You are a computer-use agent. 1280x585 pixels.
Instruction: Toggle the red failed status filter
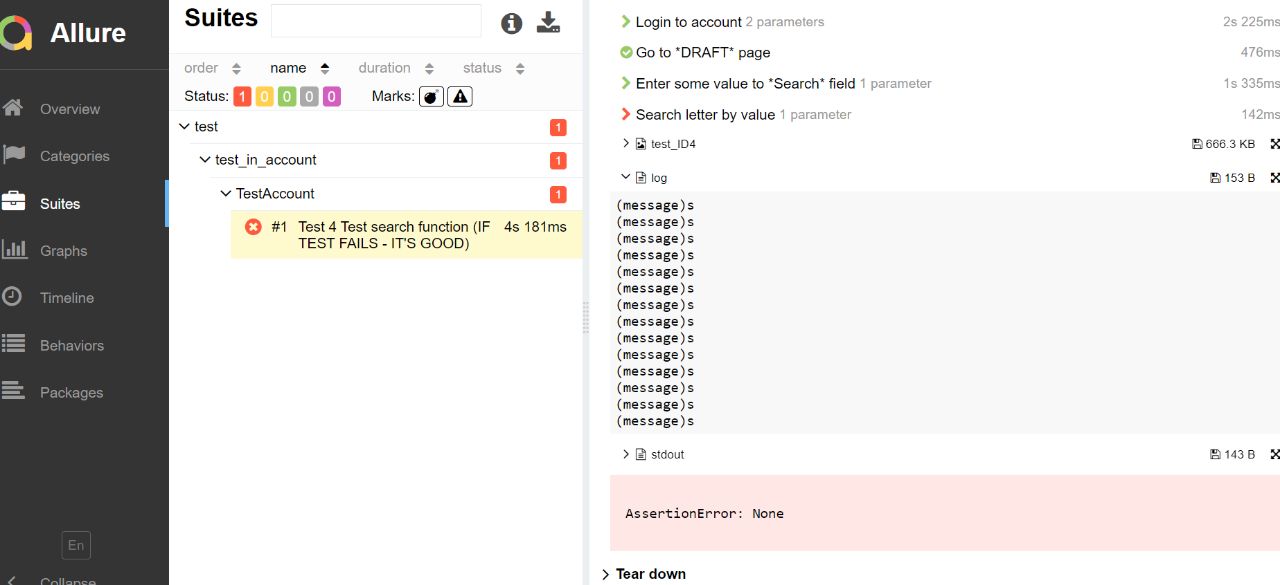pos(242,96)
